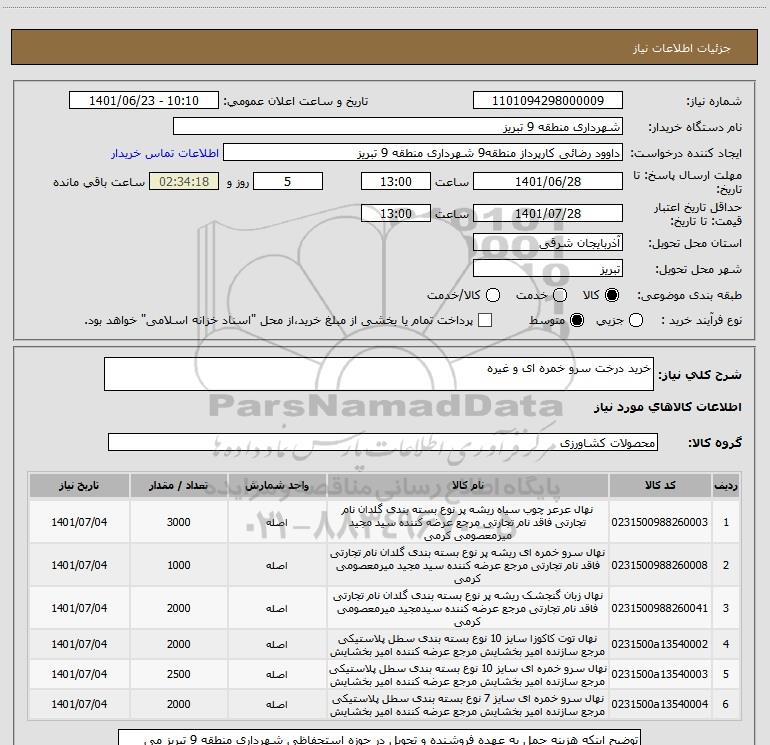770x745 pixels.
Task: Open the اطلاعات تماس خریدار link
Action: (x=165, y=153)
